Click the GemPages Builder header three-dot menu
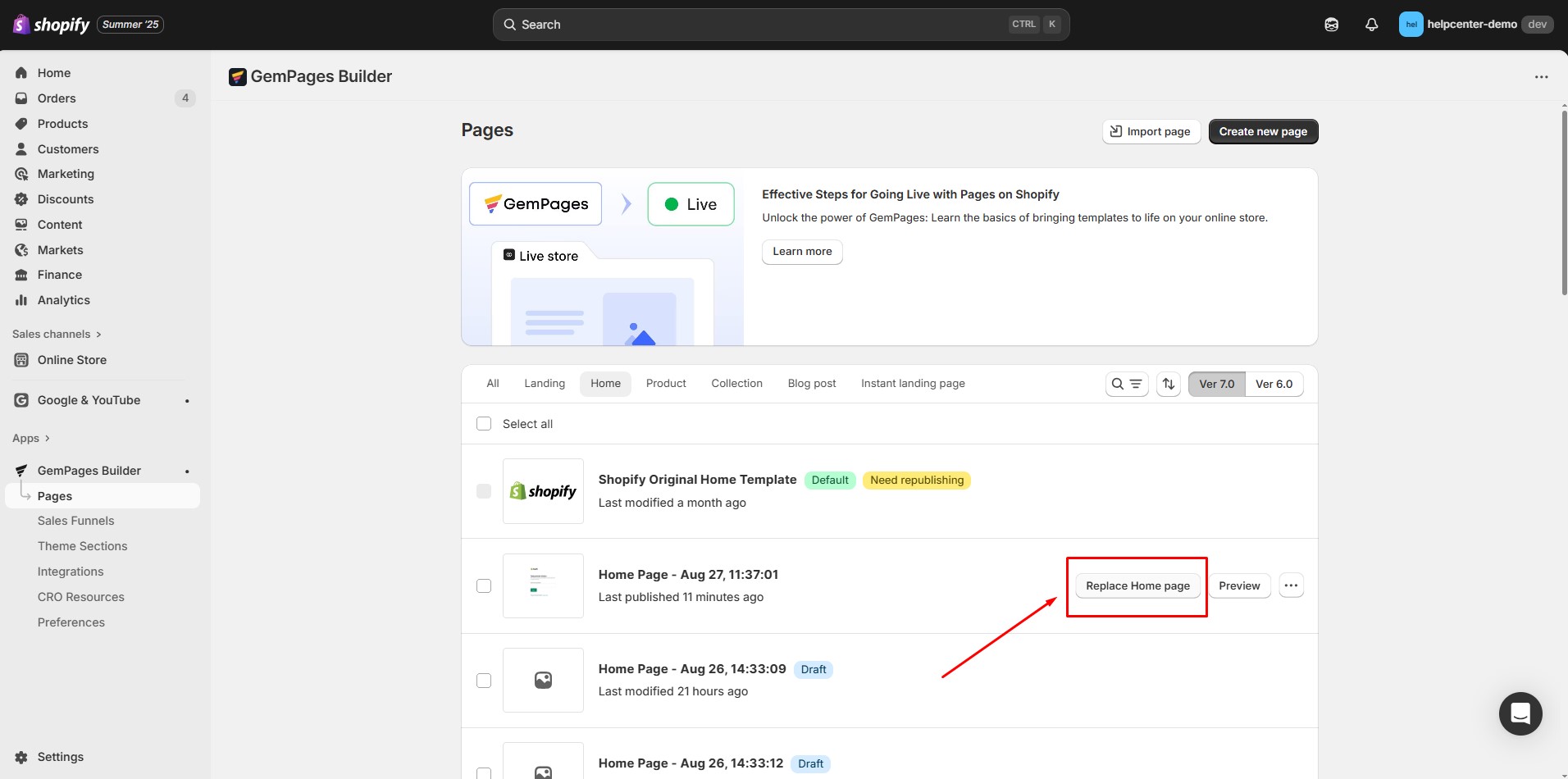Image resolution: width=1568 pixels, height=779 pixels. (1541, 77)
